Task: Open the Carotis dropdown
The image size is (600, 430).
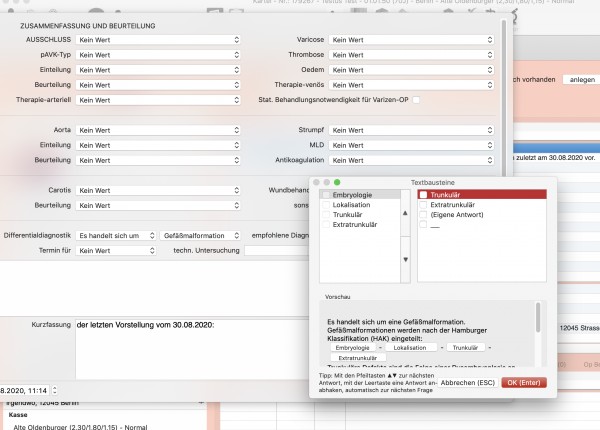Action: coord(158,190)
